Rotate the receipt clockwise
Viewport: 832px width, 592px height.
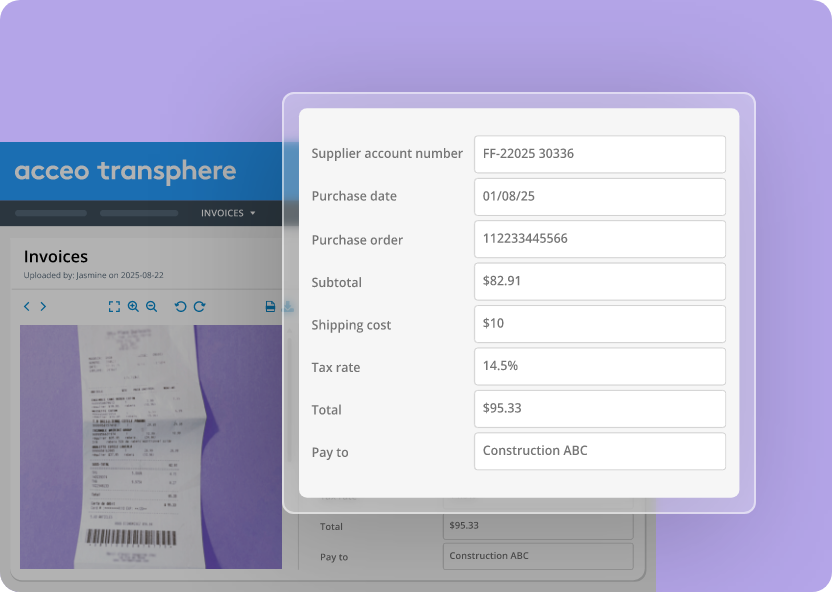tap(199, 306)
